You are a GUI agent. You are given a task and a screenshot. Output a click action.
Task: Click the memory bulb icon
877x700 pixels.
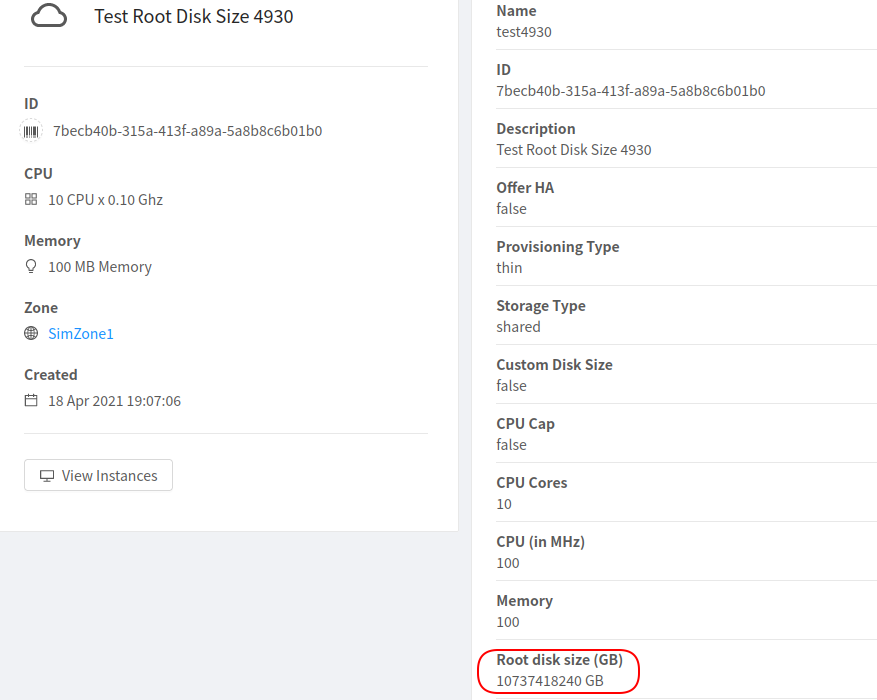(31, 266)
